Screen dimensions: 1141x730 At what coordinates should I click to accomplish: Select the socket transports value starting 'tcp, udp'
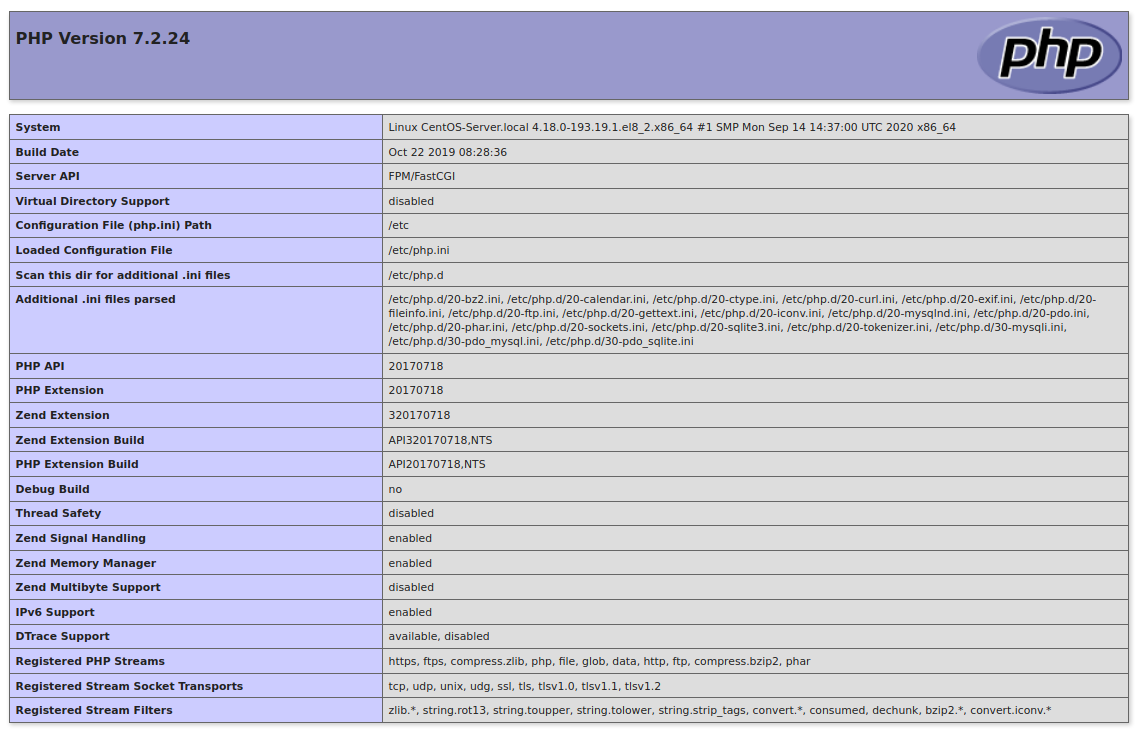(x=525, y=686)
